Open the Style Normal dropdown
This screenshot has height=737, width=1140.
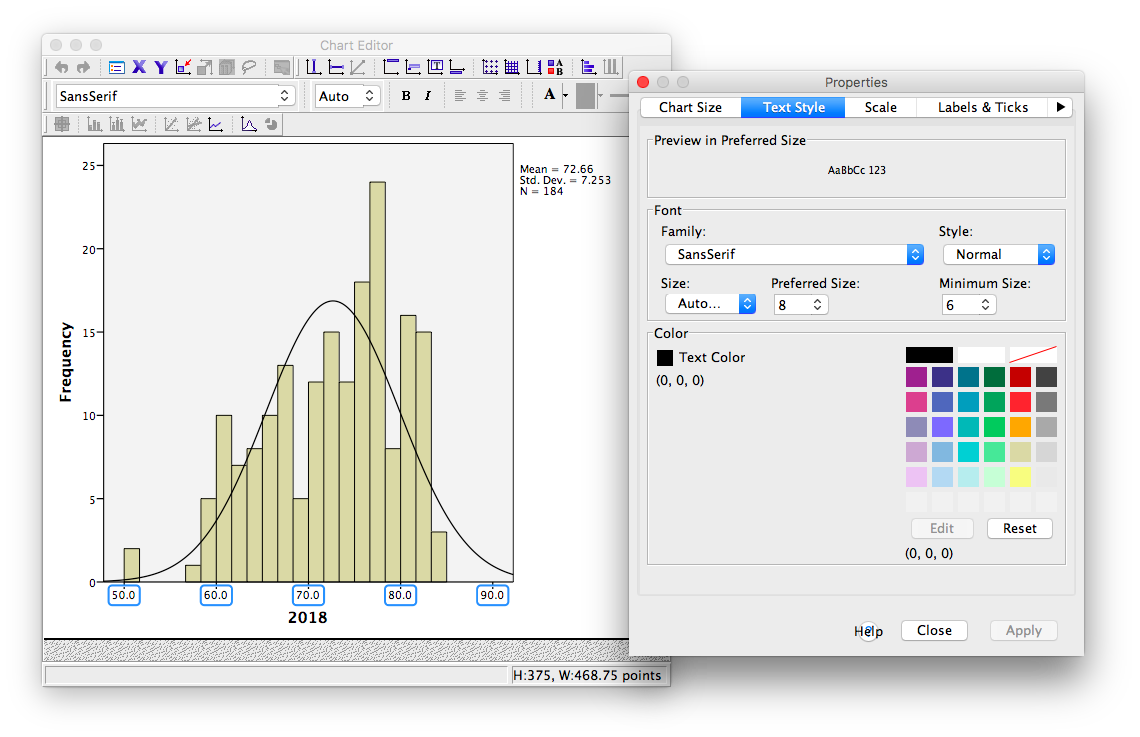point(998,254)
